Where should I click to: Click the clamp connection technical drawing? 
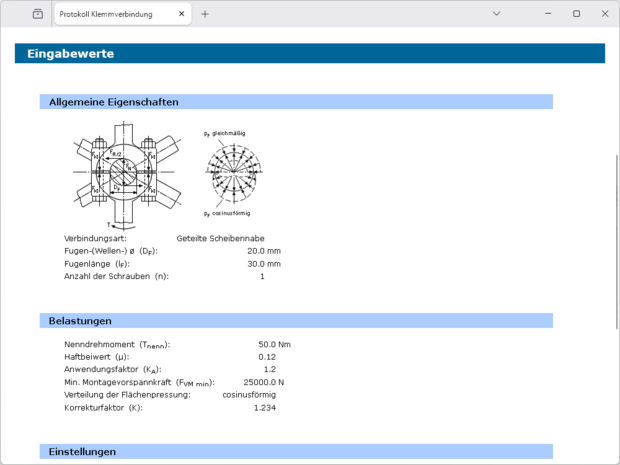tap(126, 178)
